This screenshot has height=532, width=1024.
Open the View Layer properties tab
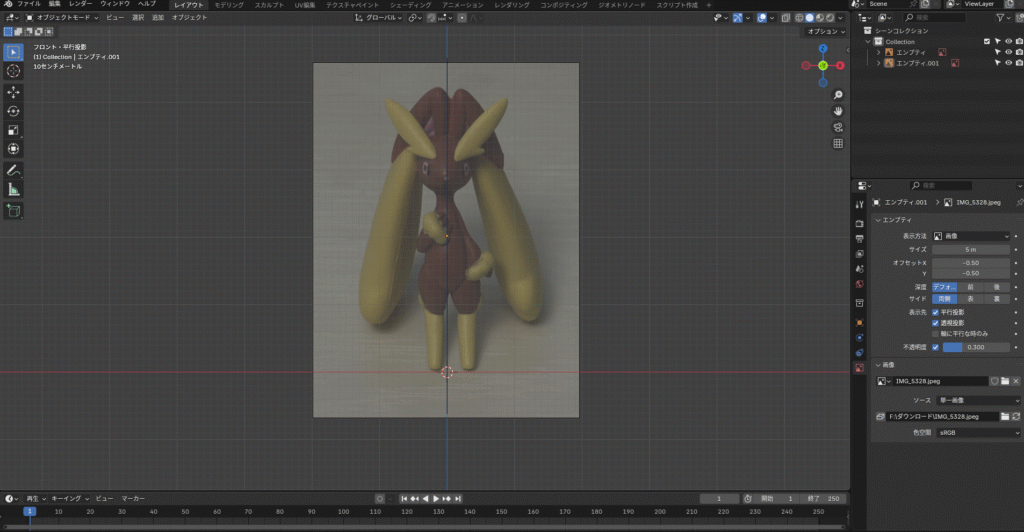859,253
